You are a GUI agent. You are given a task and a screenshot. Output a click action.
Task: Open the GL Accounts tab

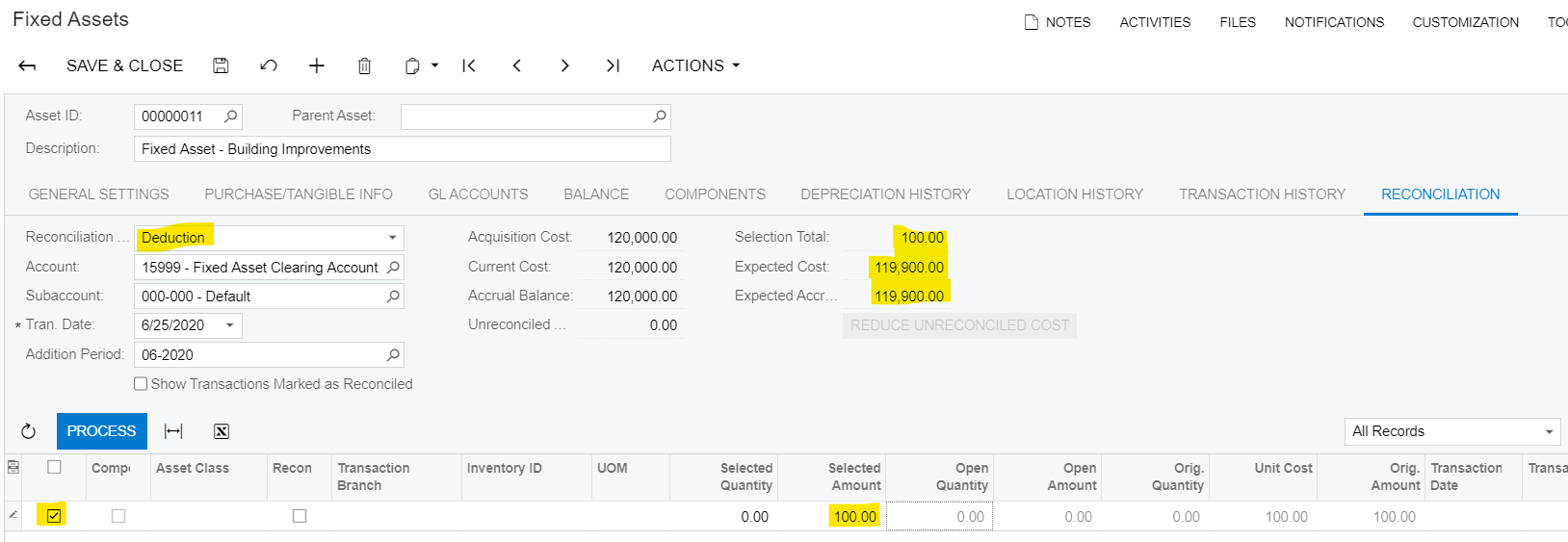pos(478,194)
